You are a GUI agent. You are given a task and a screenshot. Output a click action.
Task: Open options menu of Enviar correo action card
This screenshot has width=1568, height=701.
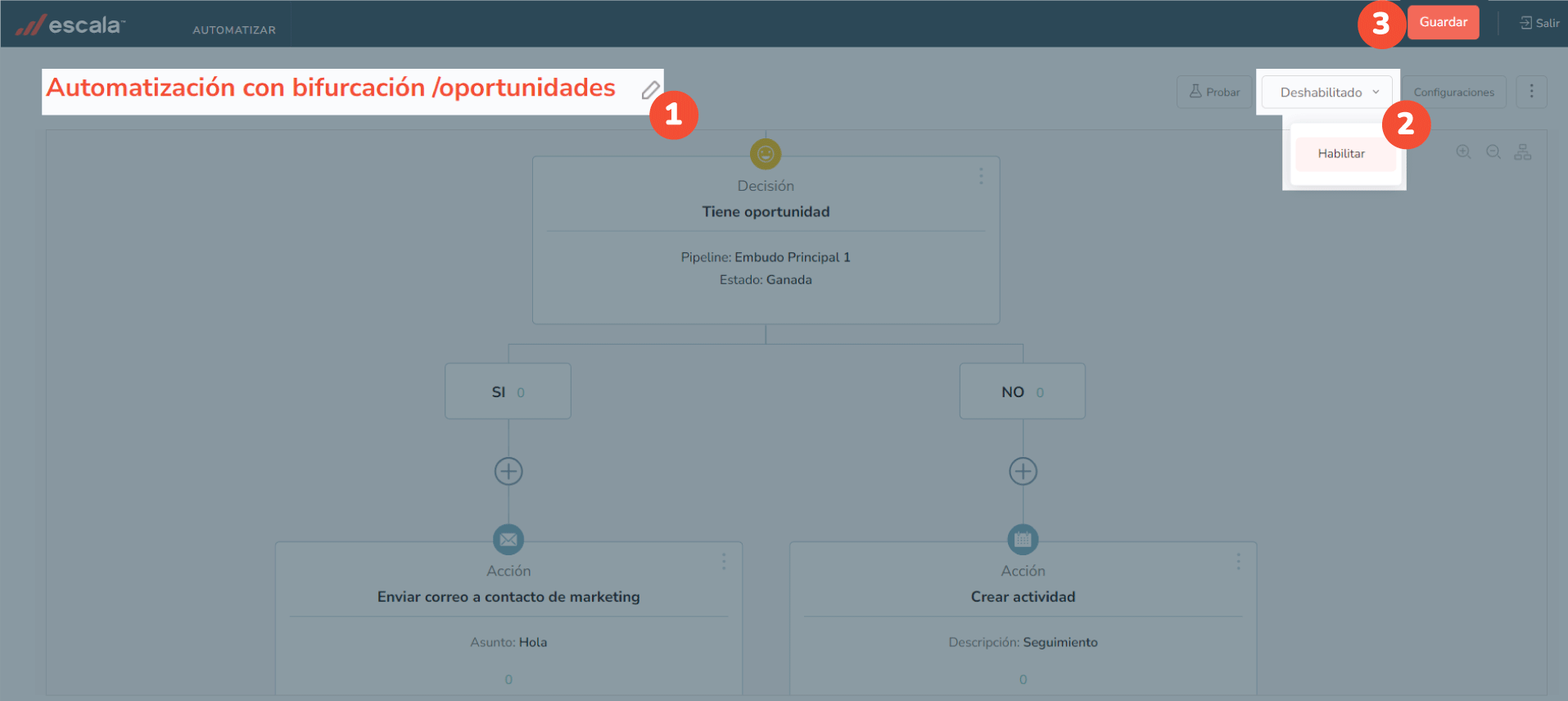point(724,561)
